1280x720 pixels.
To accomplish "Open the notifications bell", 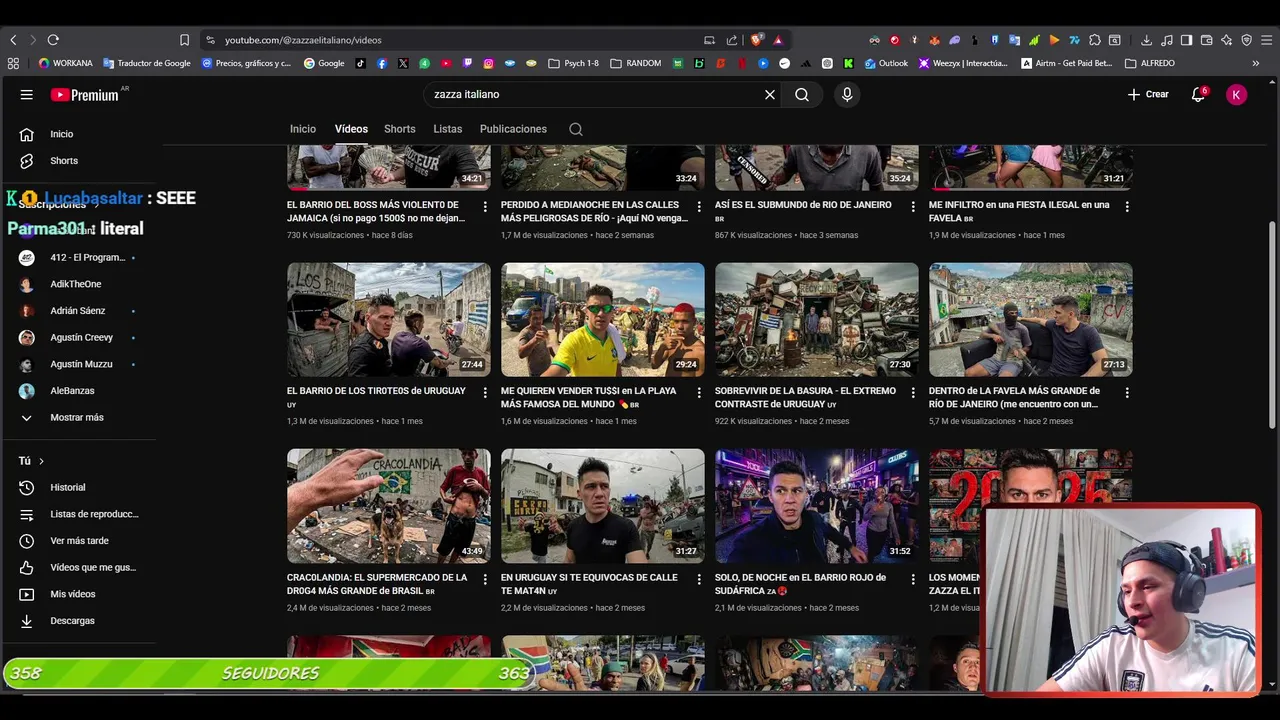I will (1198, 94).
